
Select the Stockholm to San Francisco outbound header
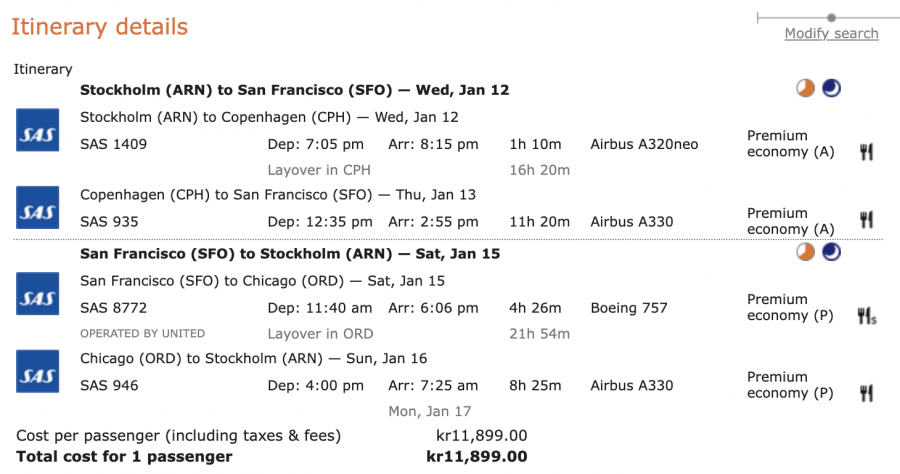[294, 90]
